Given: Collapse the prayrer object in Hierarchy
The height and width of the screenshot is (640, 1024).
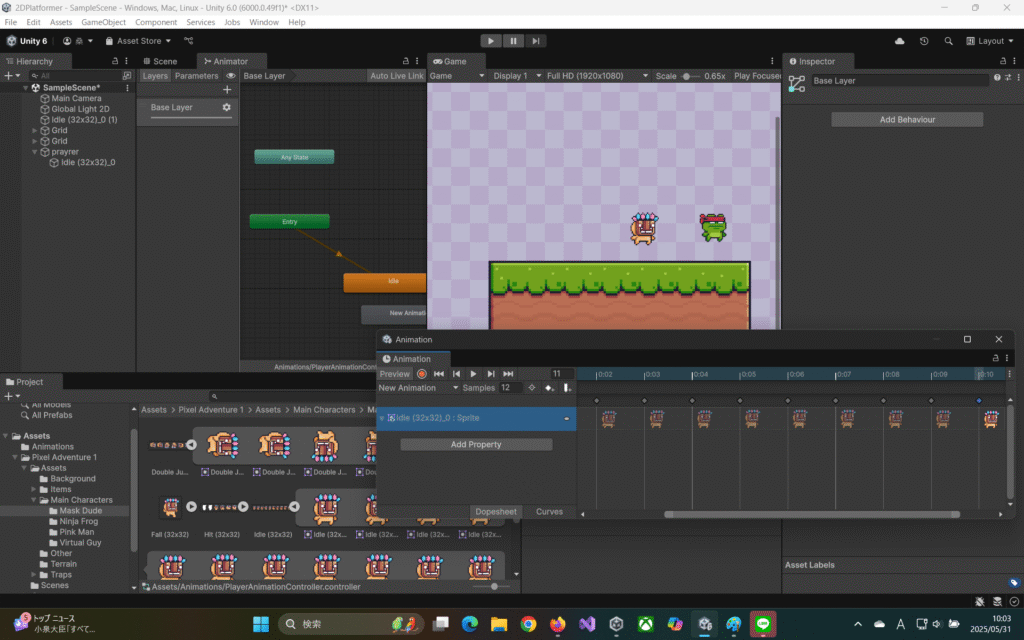Looking at the screenshot, I should pyautogui.click(x=35, y=152).
